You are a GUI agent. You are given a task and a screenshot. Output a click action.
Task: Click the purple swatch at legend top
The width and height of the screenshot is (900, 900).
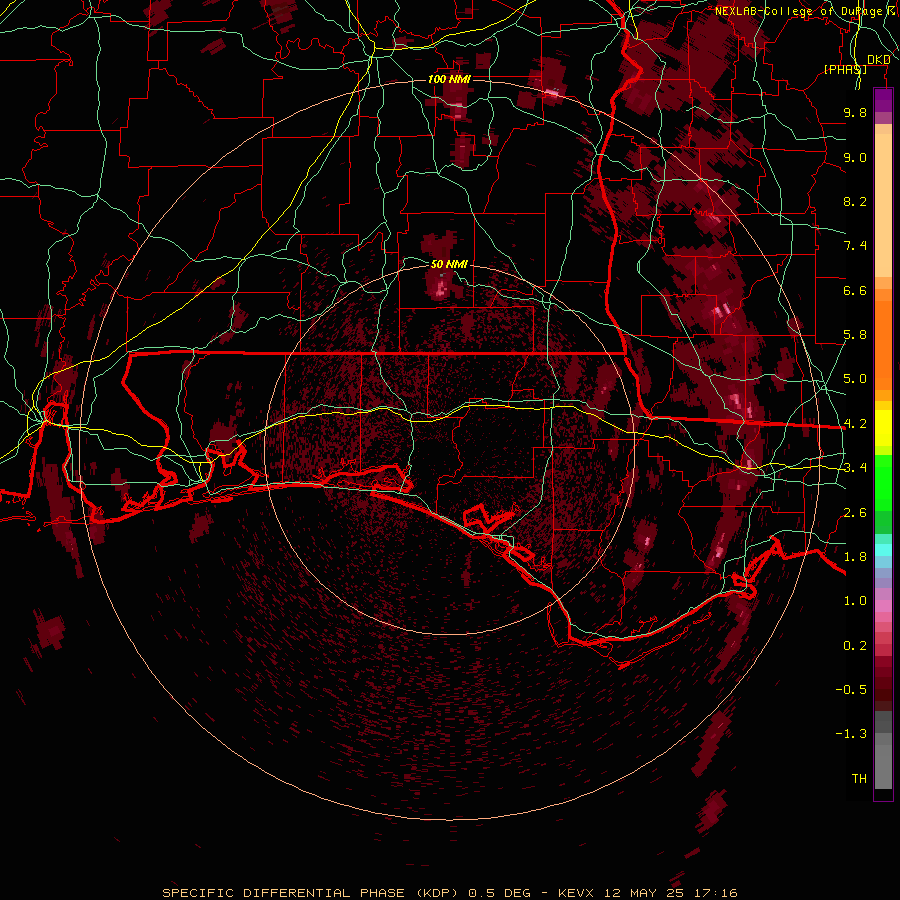pyautogui.click(x=883, y=100)
